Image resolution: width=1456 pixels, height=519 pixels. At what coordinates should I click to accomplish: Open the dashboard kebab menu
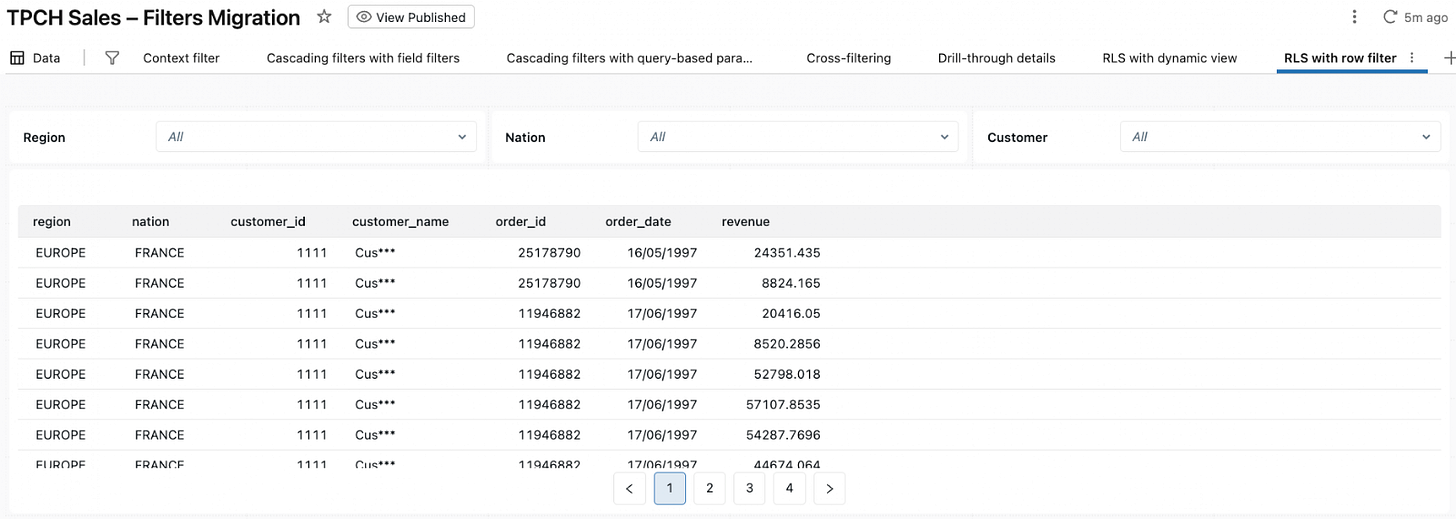1354,17
